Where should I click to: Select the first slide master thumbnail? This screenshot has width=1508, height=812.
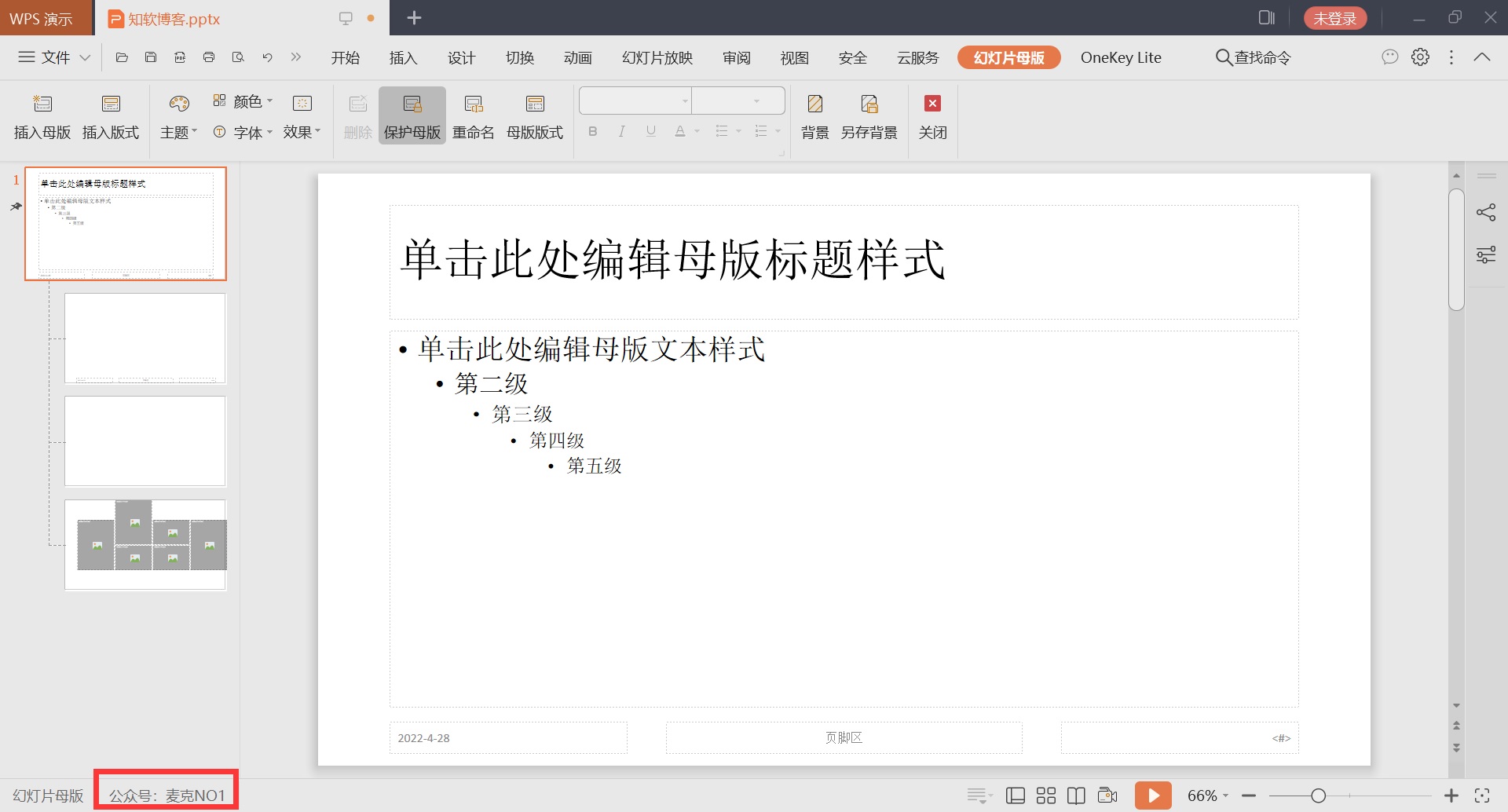(126, 224)
